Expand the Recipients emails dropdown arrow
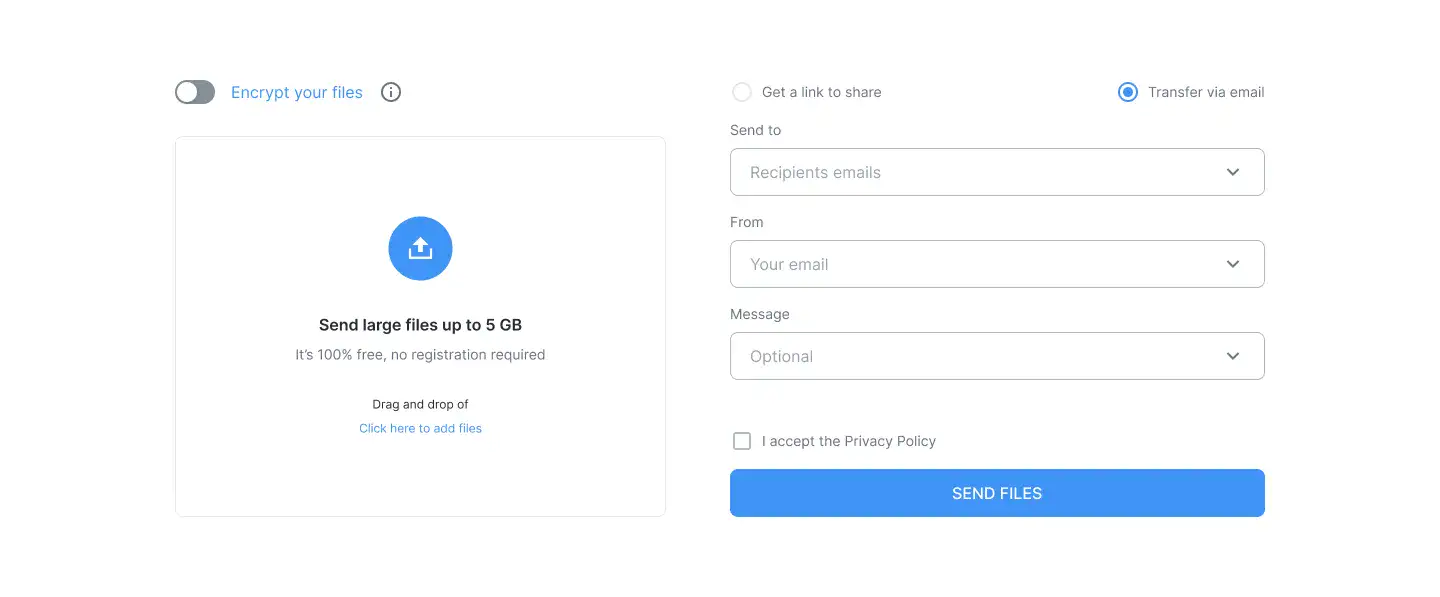The height and width of the screenshot is (597, 1440). coord(1233,172)
